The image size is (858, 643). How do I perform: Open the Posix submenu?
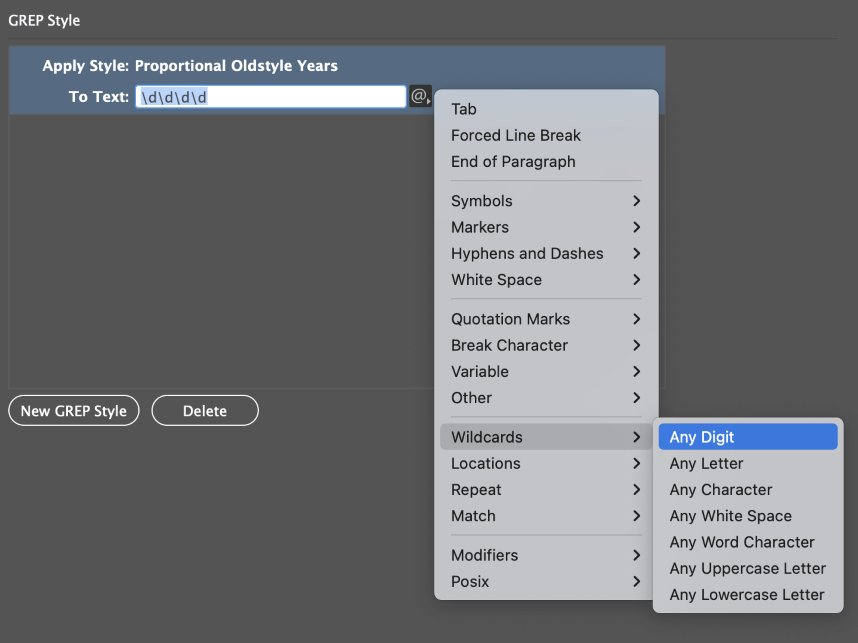click(546, 582)
